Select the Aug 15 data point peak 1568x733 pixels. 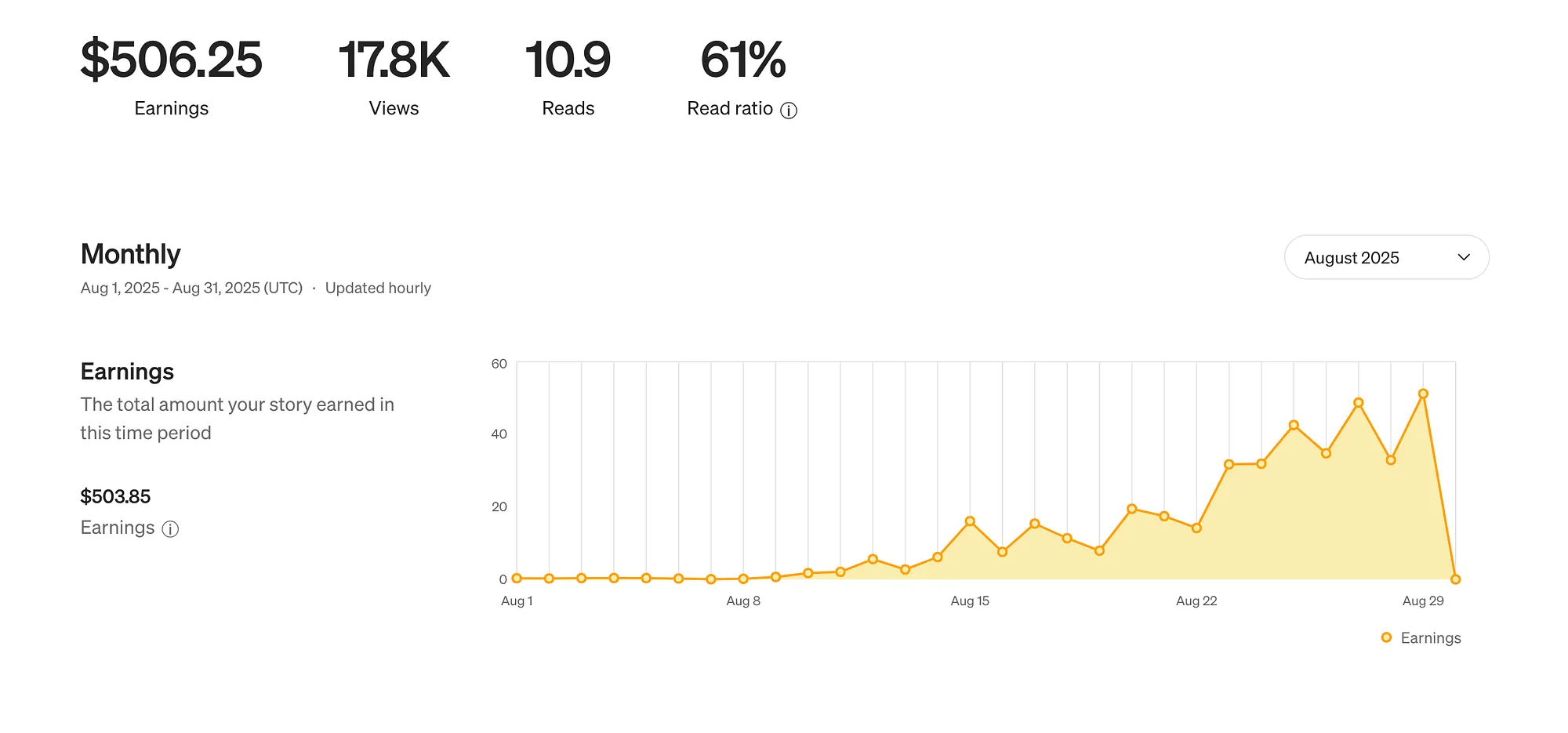pyautogui.click(x=970, y=521)
